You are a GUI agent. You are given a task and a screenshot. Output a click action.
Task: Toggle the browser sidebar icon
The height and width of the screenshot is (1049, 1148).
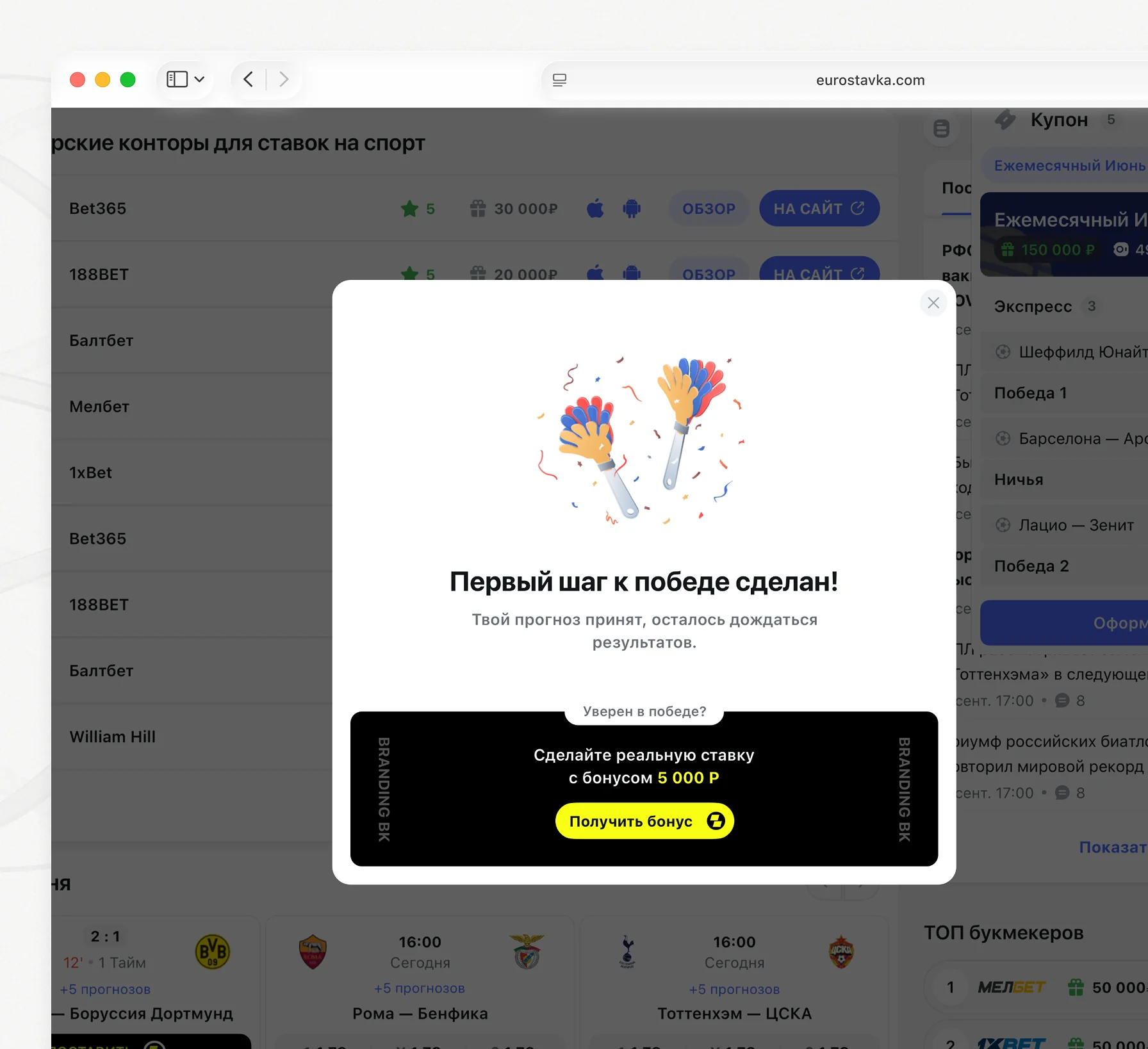[177, 79]
